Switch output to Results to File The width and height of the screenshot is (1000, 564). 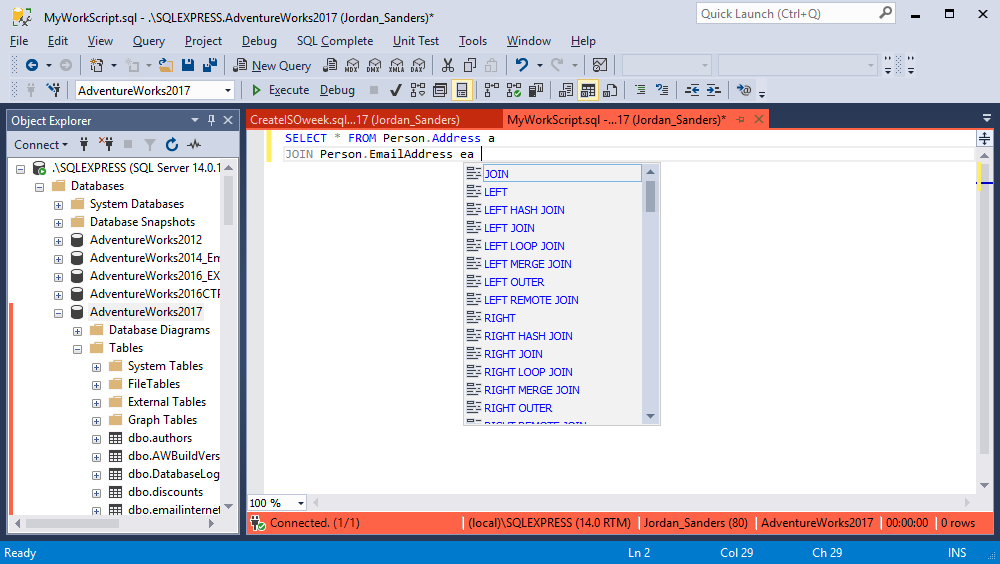point(610,90)
